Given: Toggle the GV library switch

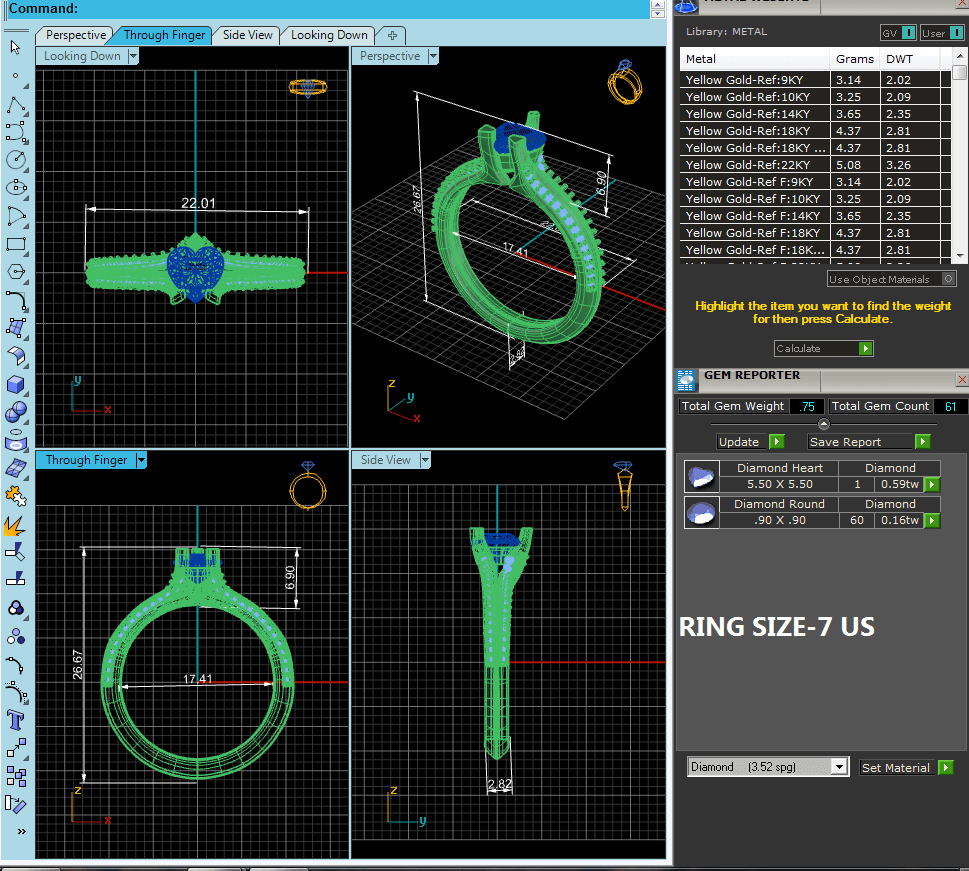Looking at the screenshot, I should point(898,33).
